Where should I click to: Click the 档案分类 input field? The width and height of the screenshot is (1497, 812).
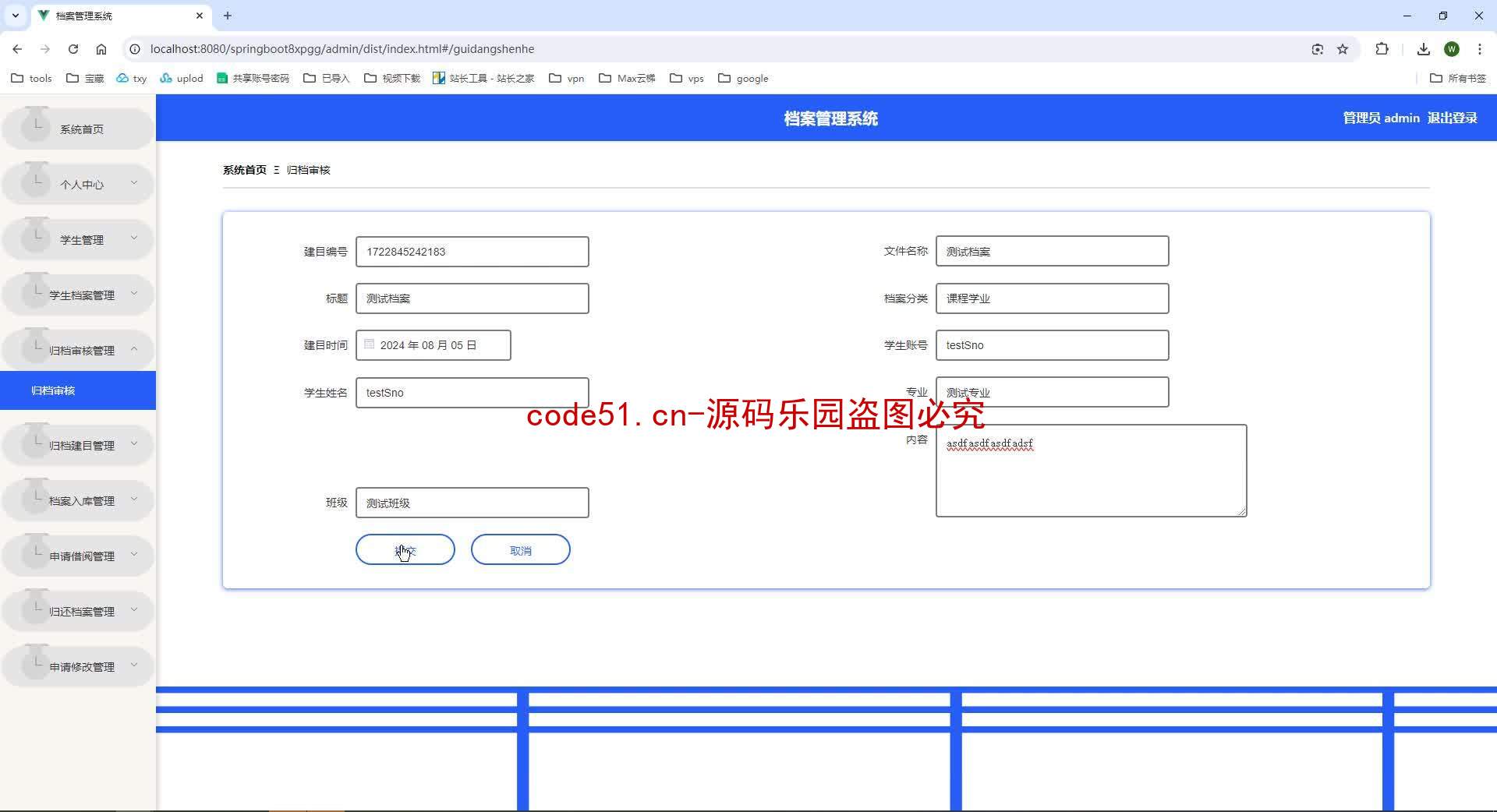pos(1053,298)
